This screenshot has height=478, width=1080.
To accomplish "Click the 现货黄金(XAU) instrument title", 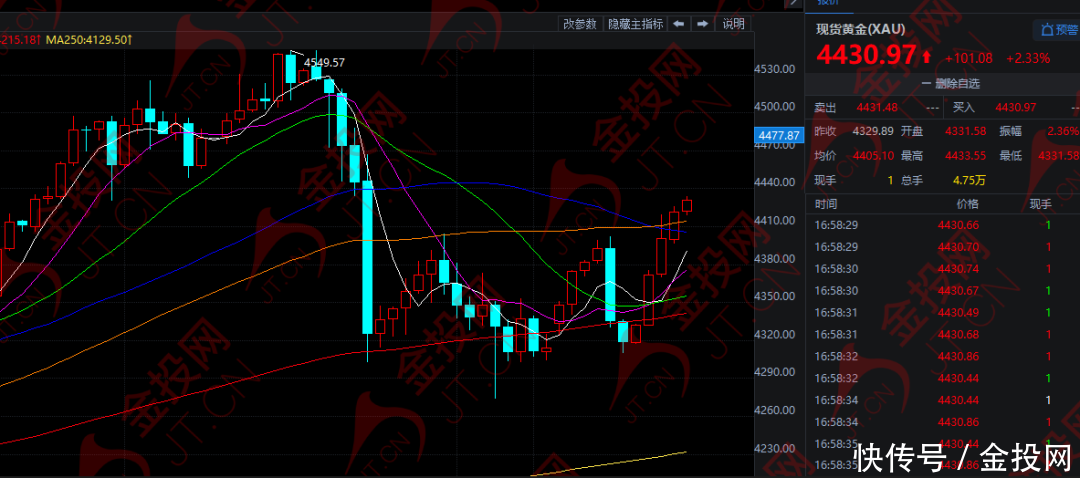I will [861, 30].
